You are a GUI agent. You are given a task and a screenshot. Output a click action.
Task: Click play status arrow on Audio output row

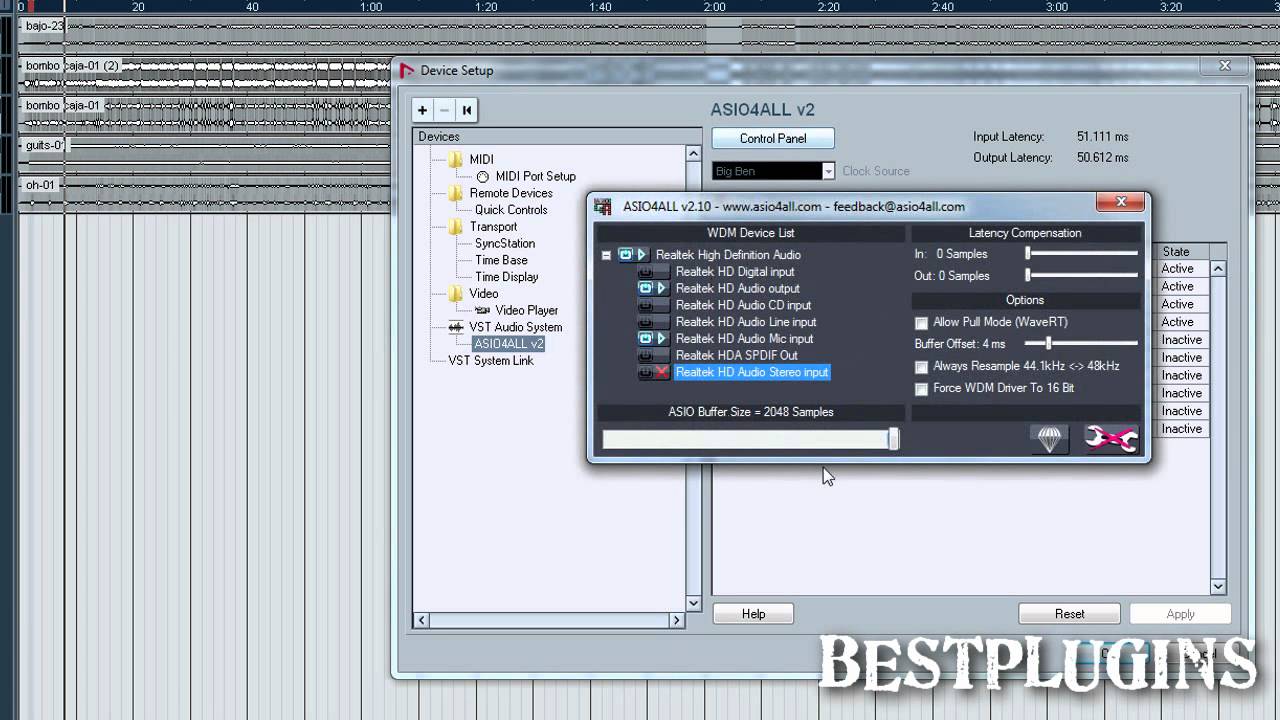point(662,288)
